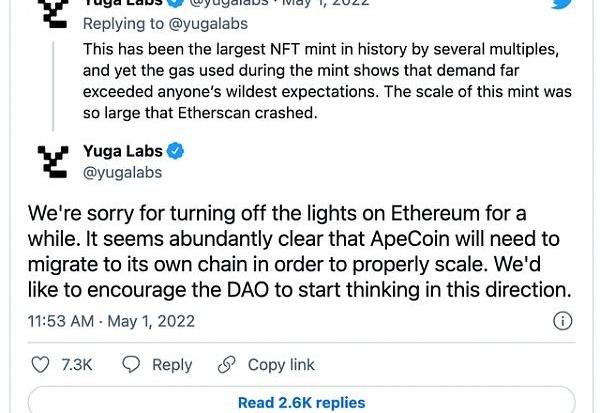The height and width of the screenshot is (413, 600).
Task: Click the Reply text label
Action: 172,365
